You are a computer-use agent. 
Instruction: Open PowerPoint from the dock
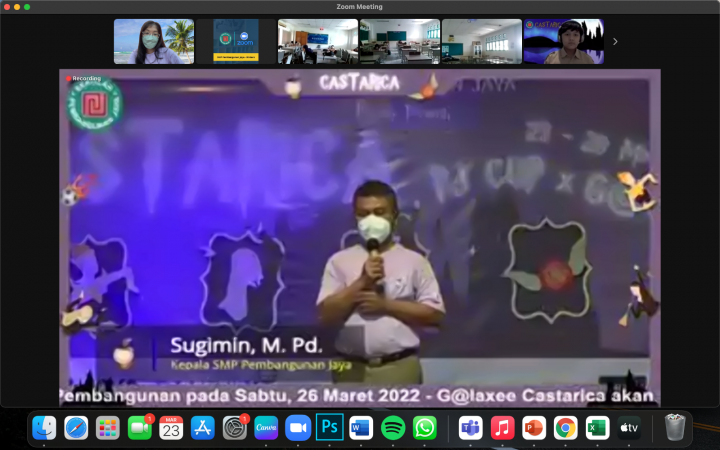533,428
